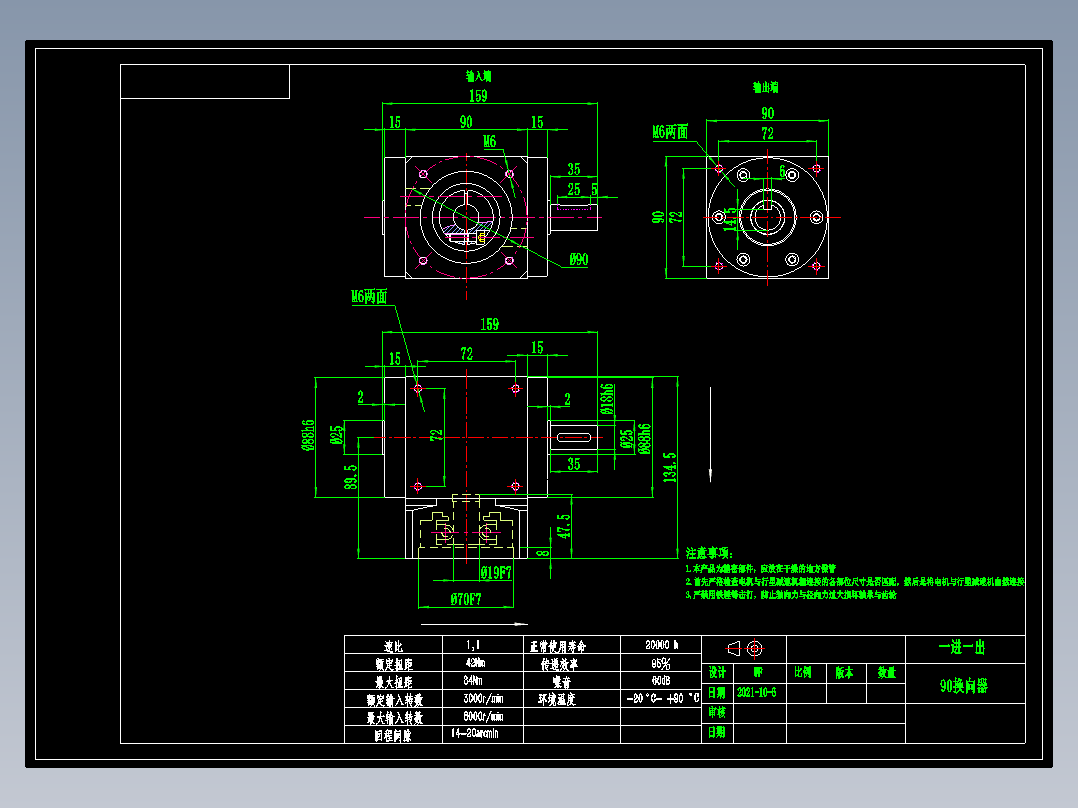This screenshot has height=808, width=1078.
Task: Select the third-angle projection cone symbol
Action: point(734,647)
